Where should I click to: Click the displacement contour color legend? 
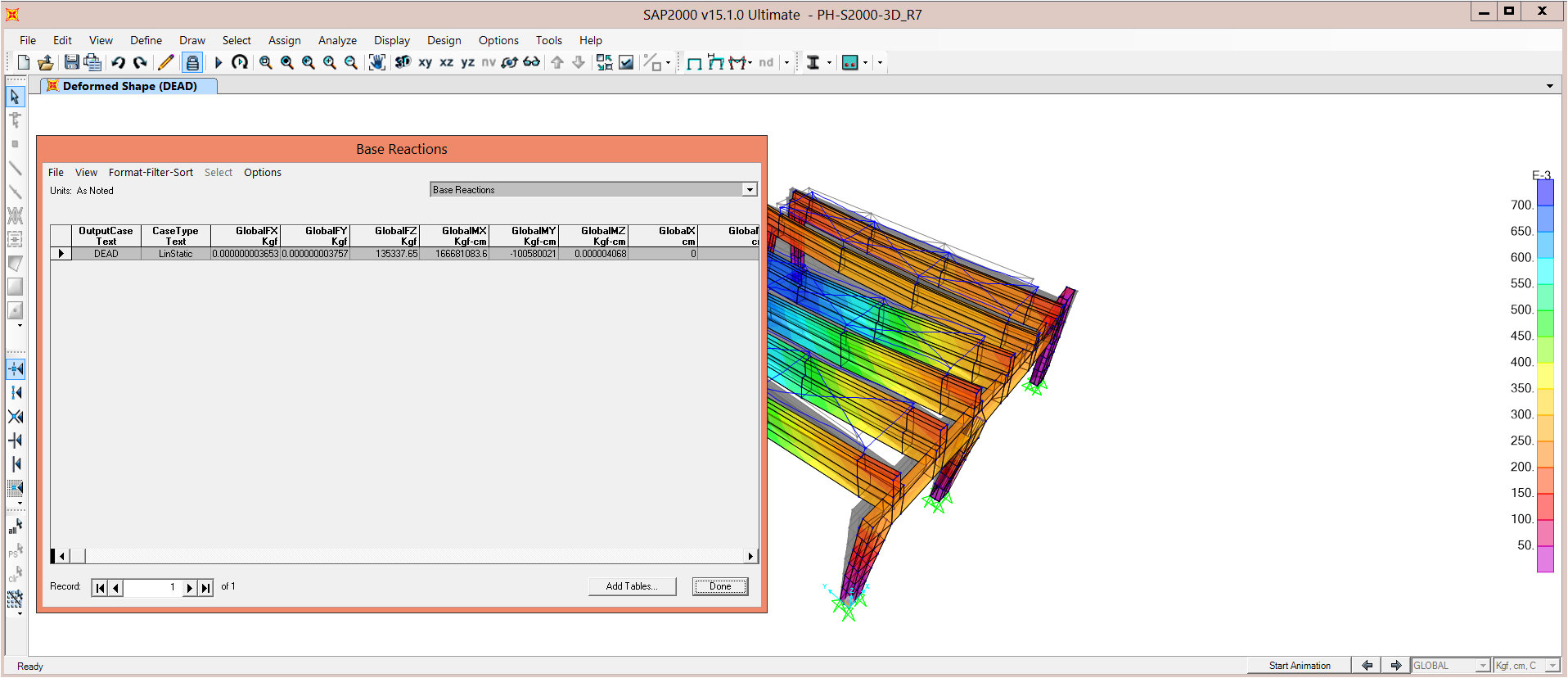coord(1544,375)
